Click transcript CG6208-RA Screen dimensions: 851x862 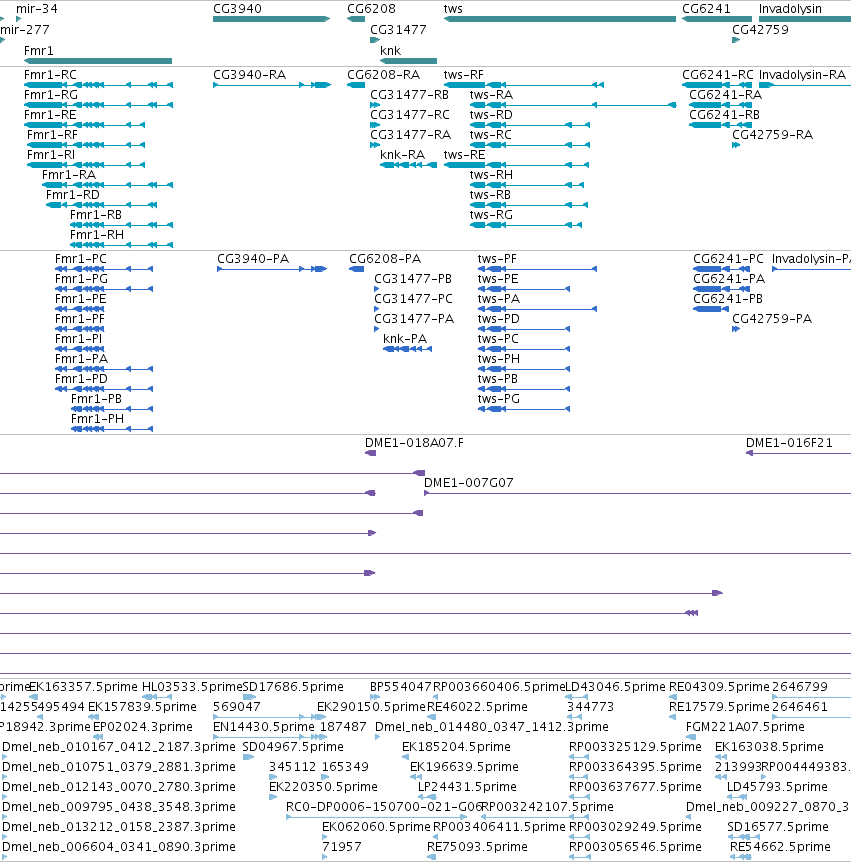tap(356, 85)
